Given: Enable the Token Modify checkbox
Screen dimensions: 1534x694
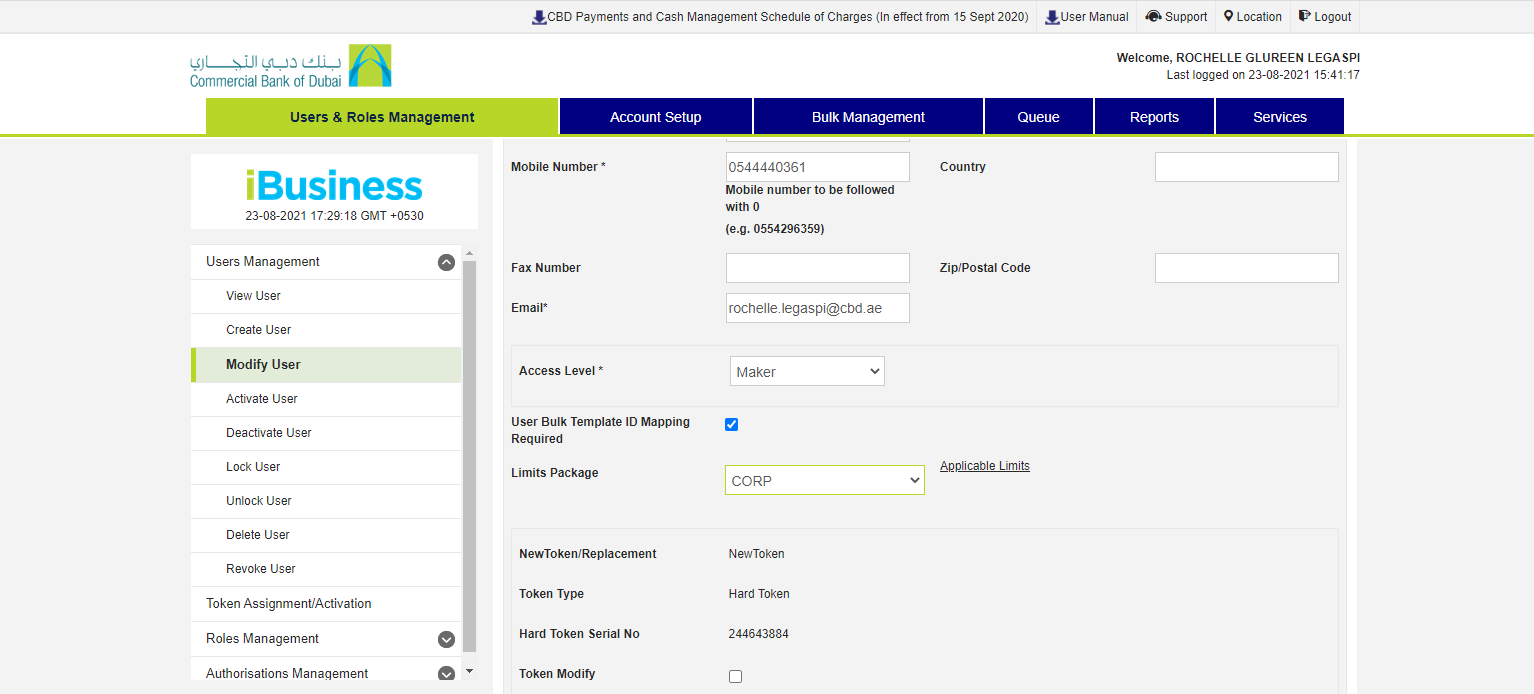Looking at the screenshot, I should (x=735, y=676).
